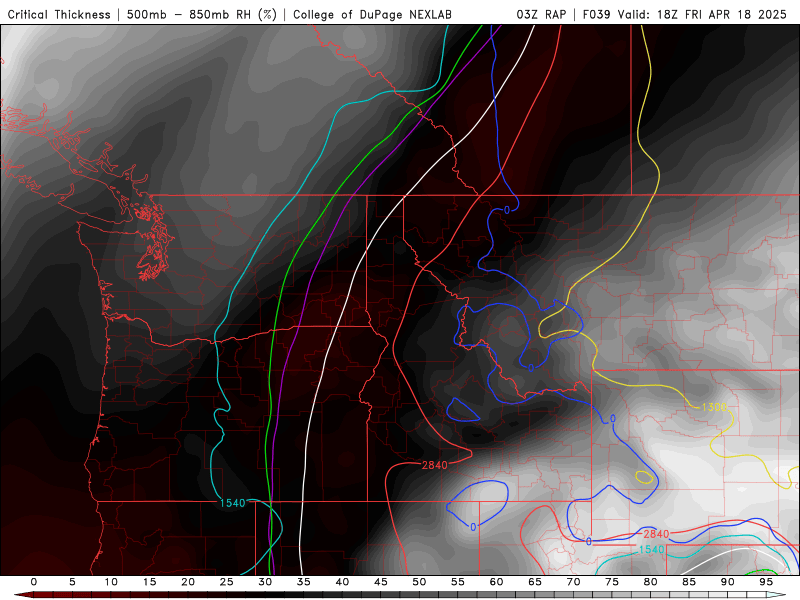Screen dimensions: 800x600
Task: Click the red "2840" label directly above the cyan 1540
Action: point(656,534)
